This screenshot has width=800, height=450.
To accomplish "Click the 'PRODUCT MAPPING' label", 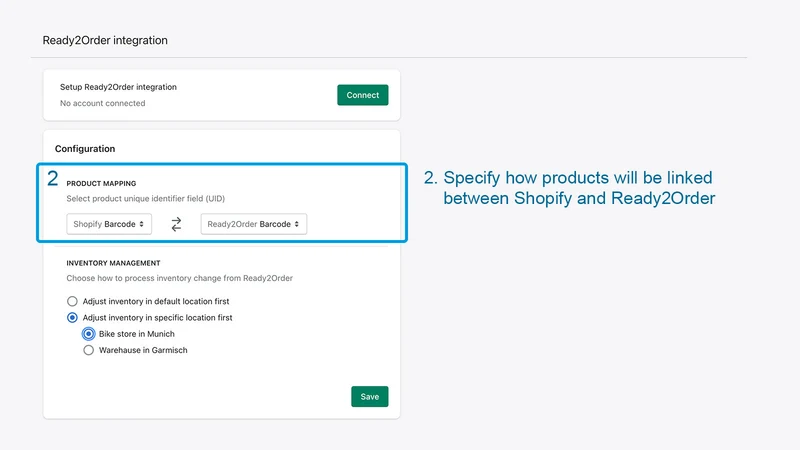I will (x=101, y=183).
